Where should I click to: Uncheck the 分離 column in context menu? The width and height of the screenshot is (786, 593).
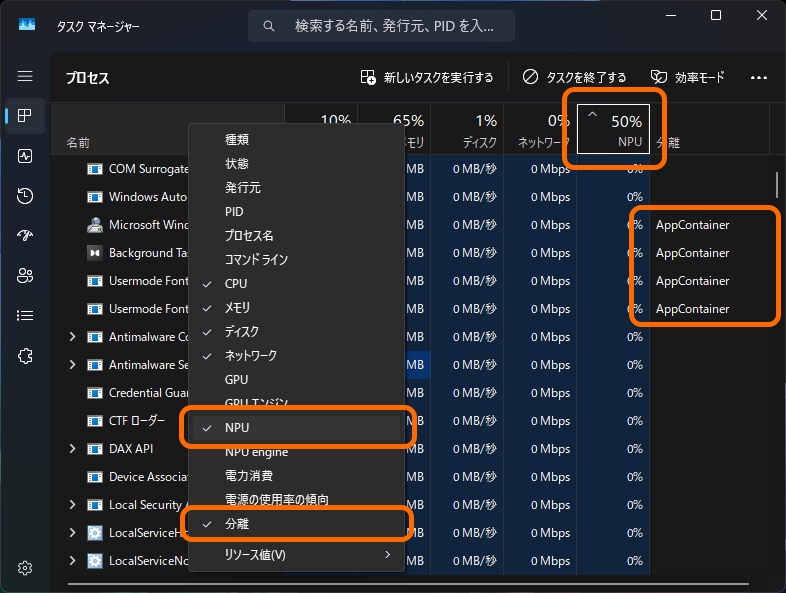pos(296,524)
